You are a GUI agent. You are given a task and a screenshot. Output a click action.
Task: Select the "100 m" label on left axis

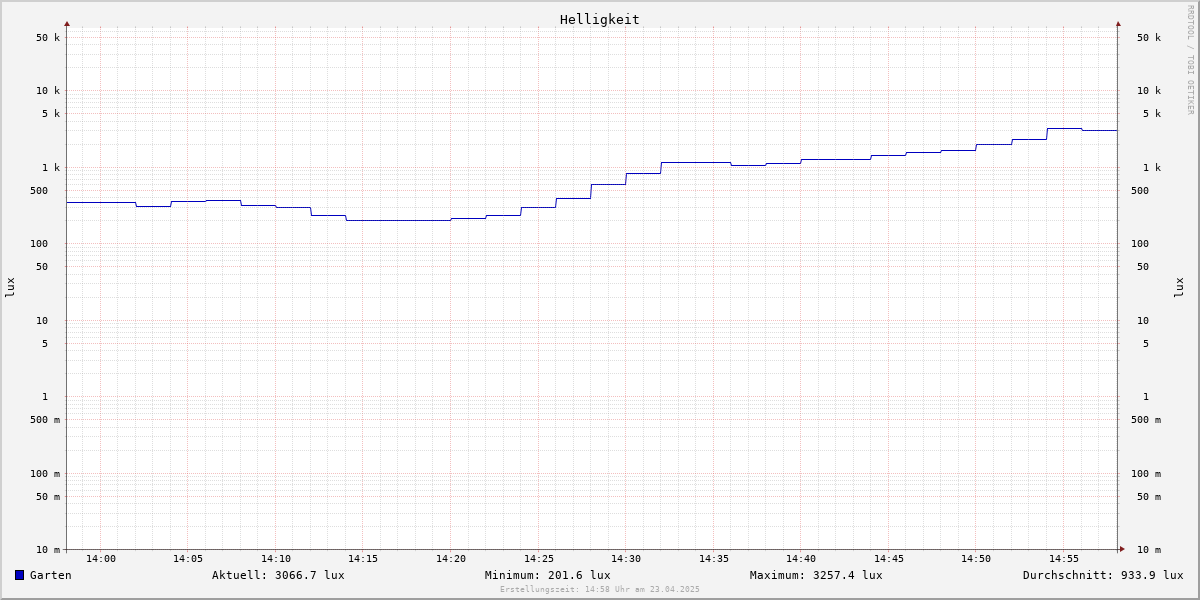45,474
